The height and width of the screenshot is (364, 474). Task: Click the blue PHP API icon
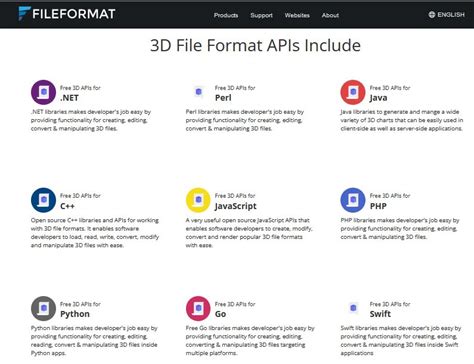click(x=353, y=200)
